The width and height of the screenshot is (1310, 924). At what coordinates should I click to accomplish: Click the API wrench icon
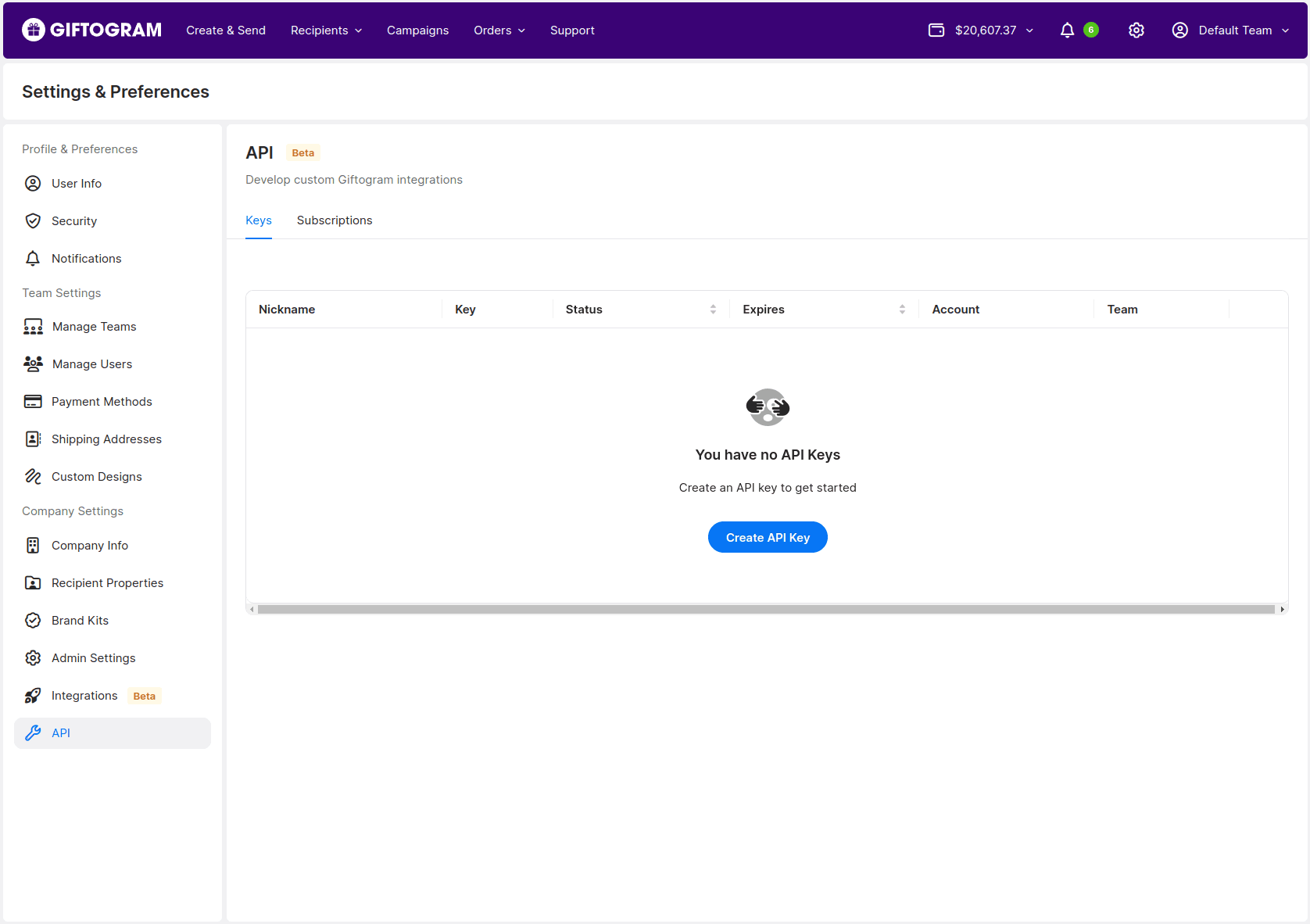(33, 733)
